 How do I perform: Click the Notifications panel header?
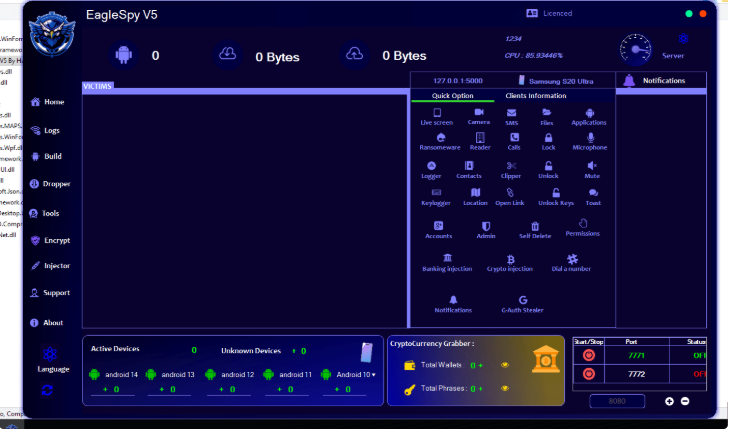pos(661,80)
